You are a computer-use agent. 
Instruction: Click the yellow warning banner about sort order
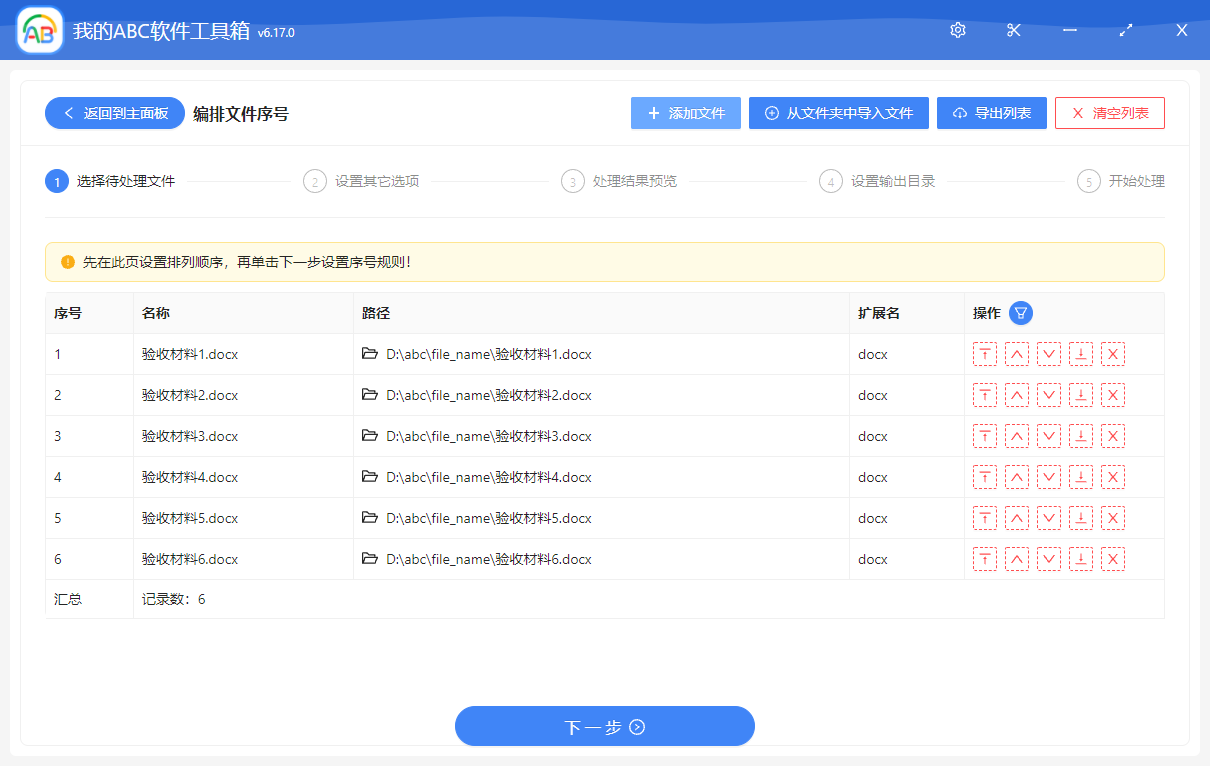pyautogui.click(x=604, y=261)
